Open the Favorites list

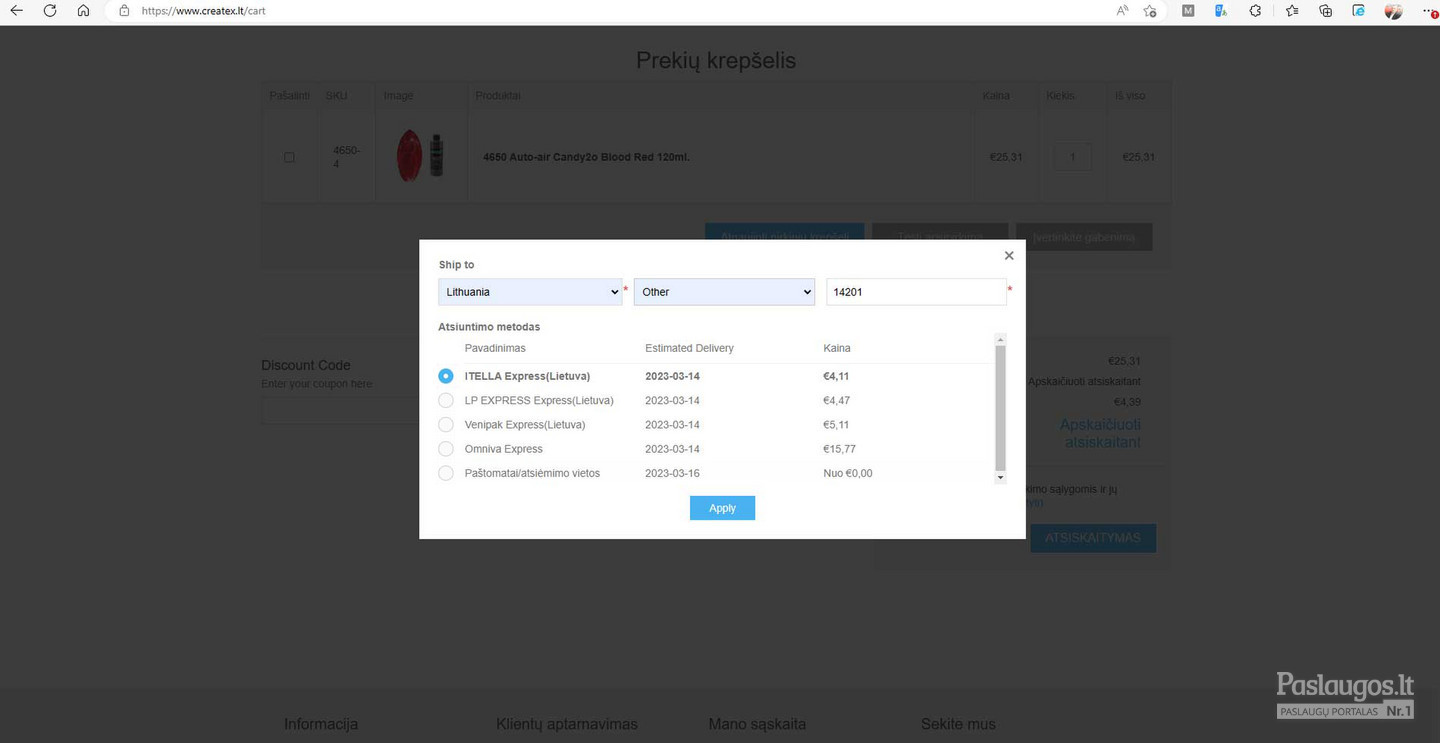pos(1292,11)
